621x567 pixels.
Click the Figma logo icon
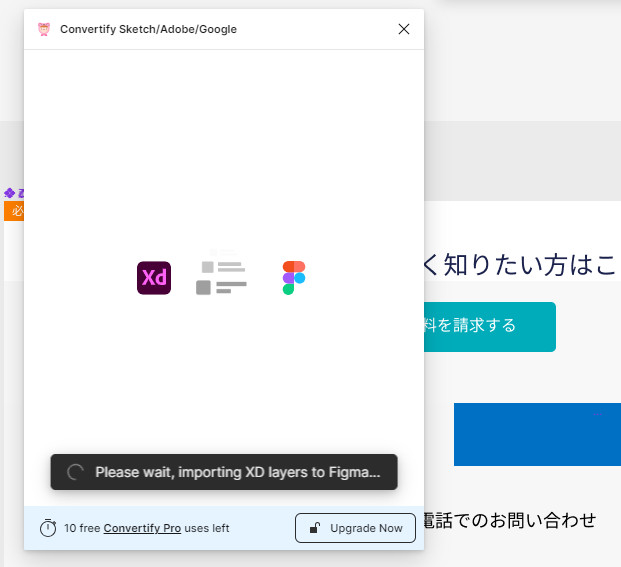294,278
